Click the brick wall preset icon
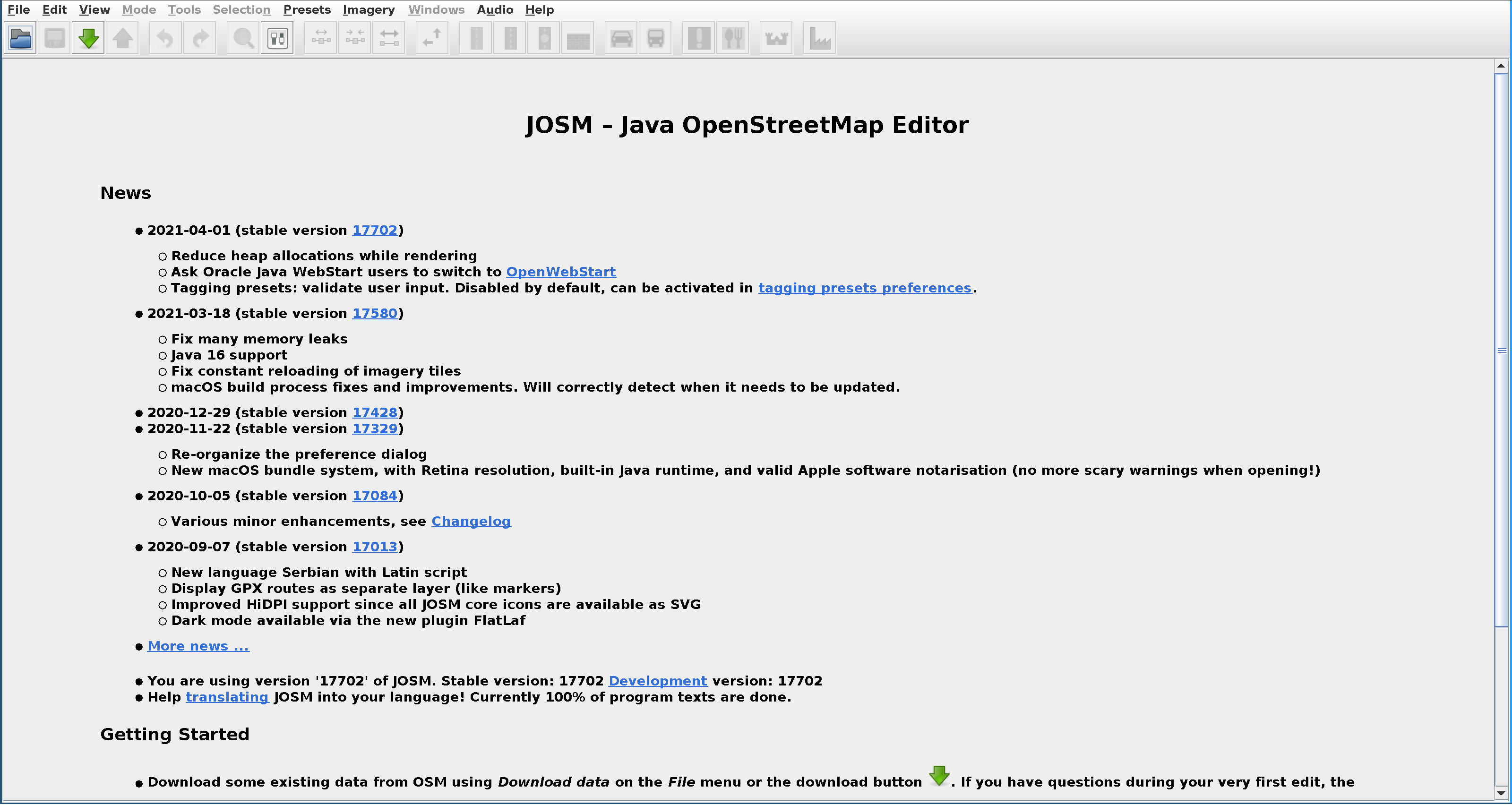 [x=578, y=38]
